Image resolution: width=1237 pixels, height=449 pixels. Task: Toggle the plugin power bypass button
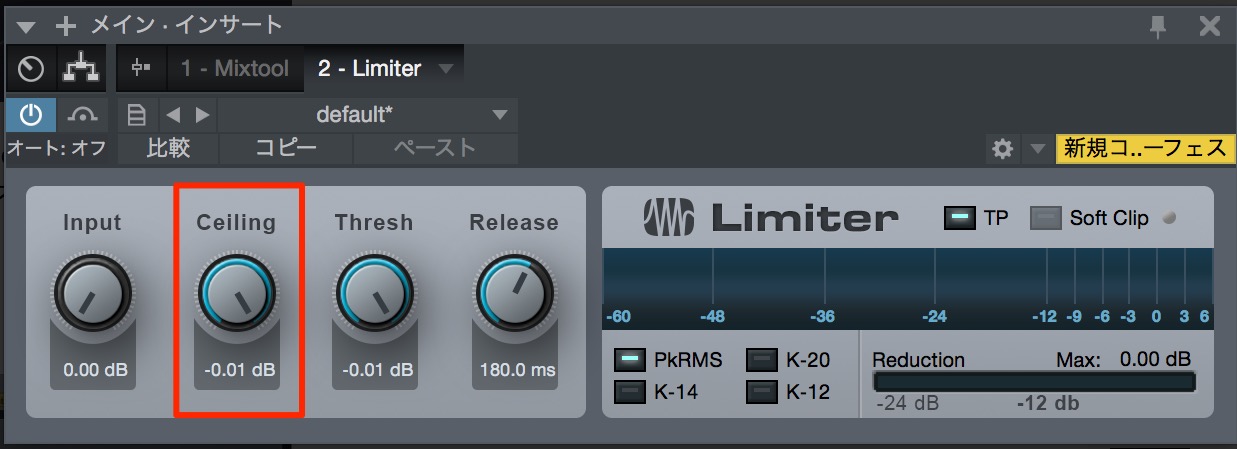pos(31,115)
